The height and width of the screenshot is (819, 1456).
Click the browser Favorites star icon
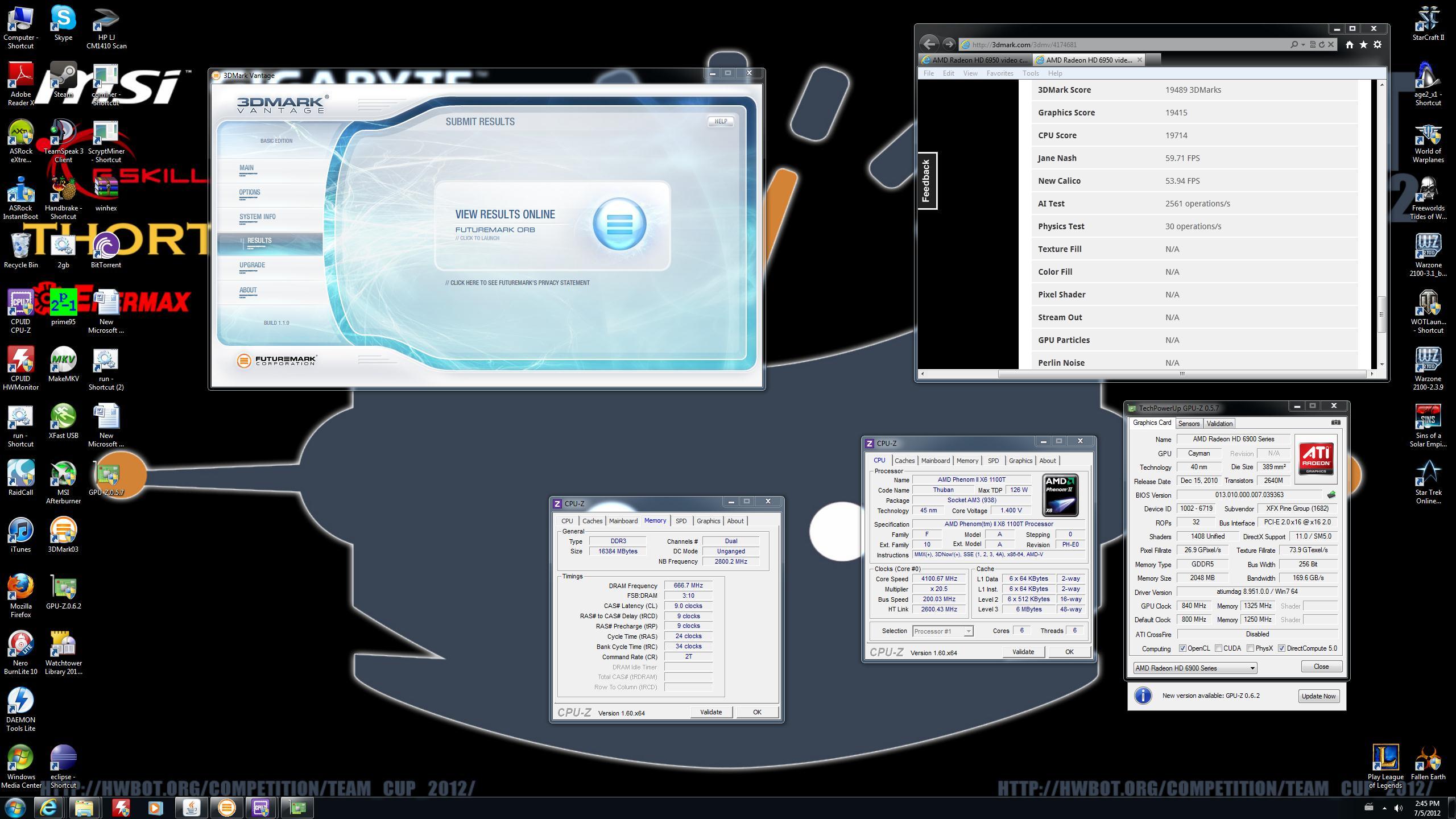point(1363,44)
